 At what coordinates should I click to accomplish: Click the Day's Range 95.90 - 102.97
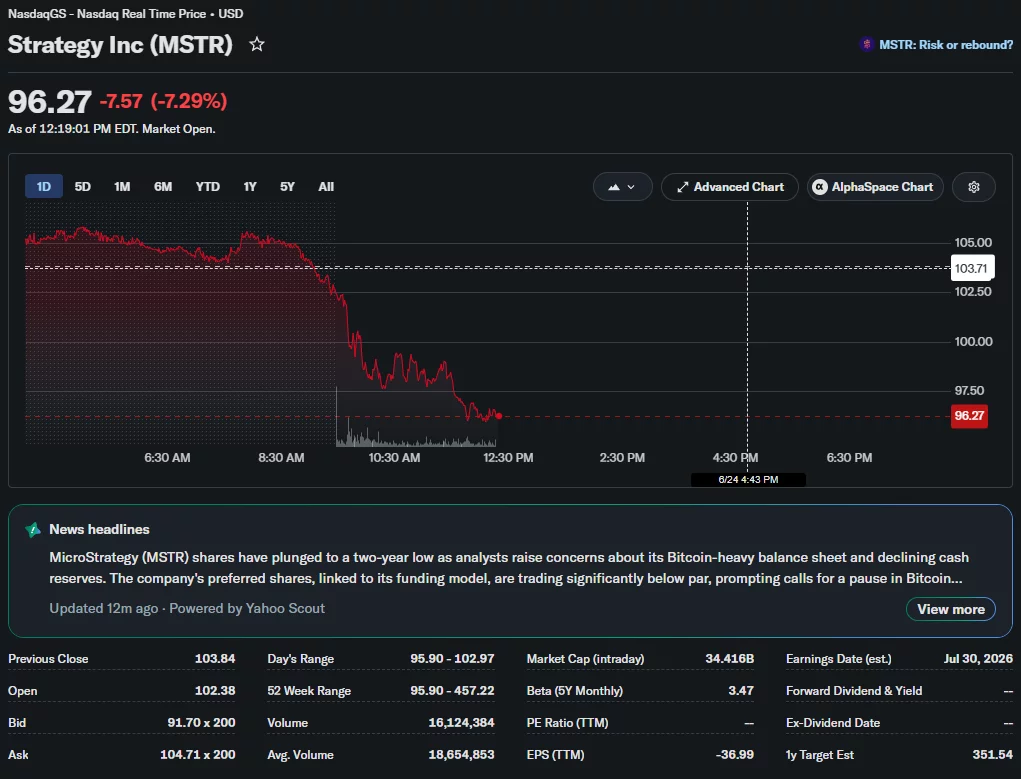(x=452, y=659)
